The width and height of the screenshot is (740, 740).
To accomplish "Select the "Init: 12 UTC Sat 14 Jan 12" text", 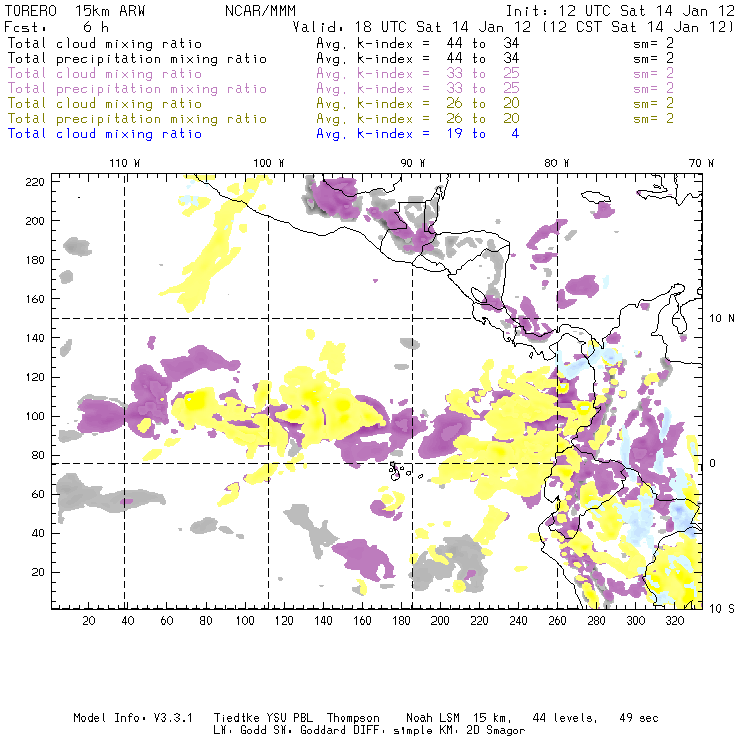I will coord(620,11).
